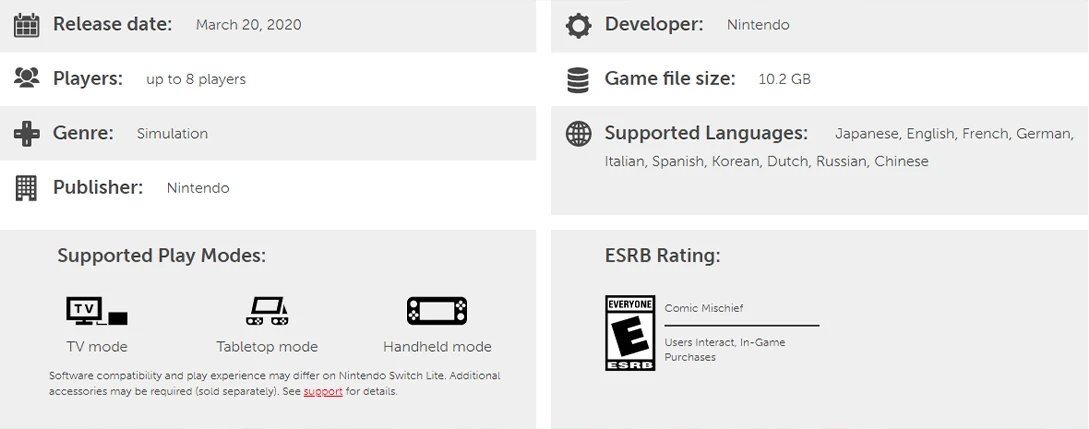
Task: Select the Handheld mode console icon
Action: 437,311
